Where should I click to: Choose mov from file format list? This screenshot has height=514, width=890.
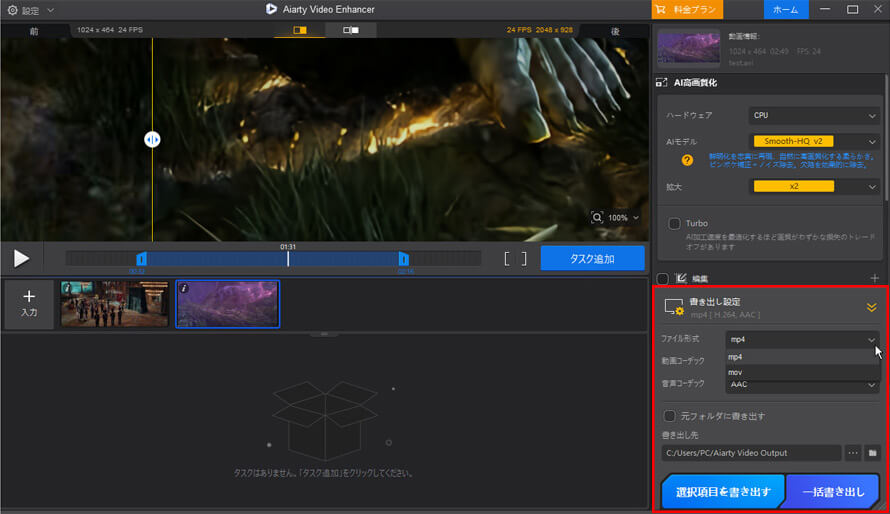point(802,372)
